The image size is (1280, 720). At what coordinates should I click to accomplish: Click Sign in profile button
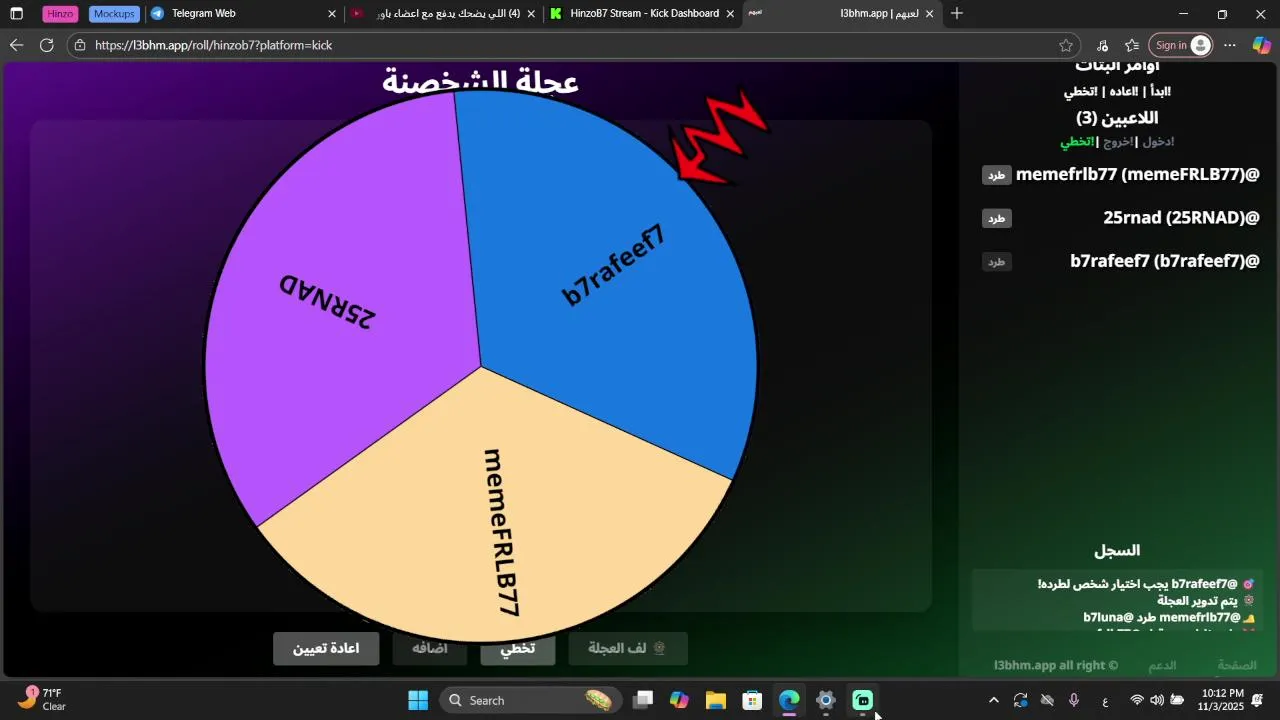tap(1181, 45)
